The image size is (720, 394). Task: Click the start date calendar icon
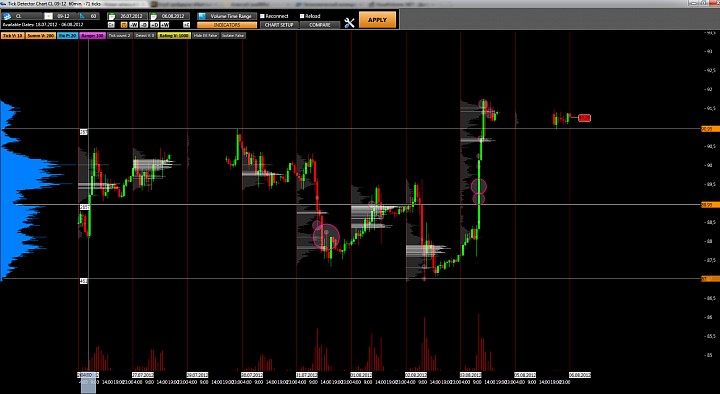click(x=111, y=16)
